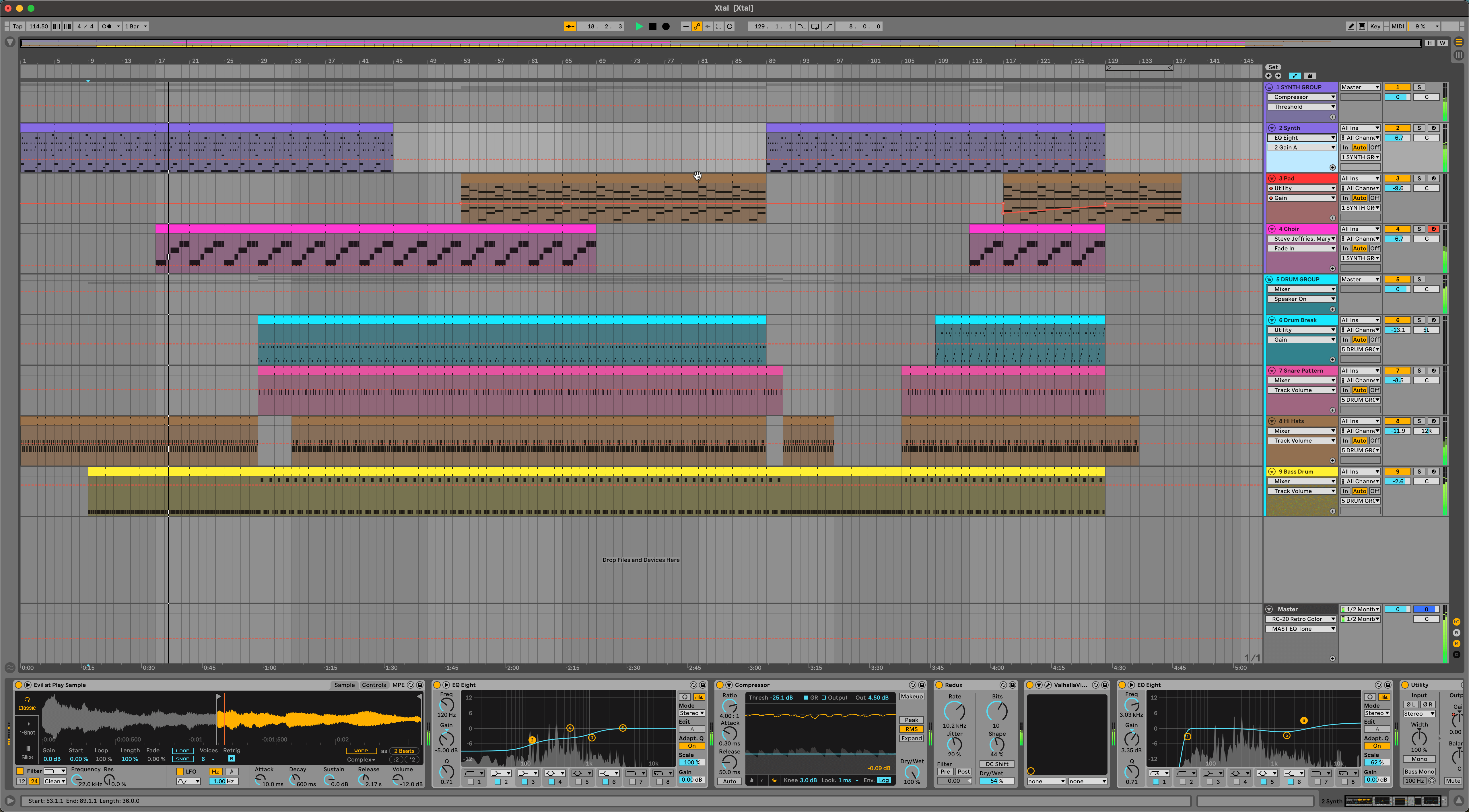This screenshot has width=1469, height=812.
Task: Click Session Record circle button
Action: coord(729,26)
